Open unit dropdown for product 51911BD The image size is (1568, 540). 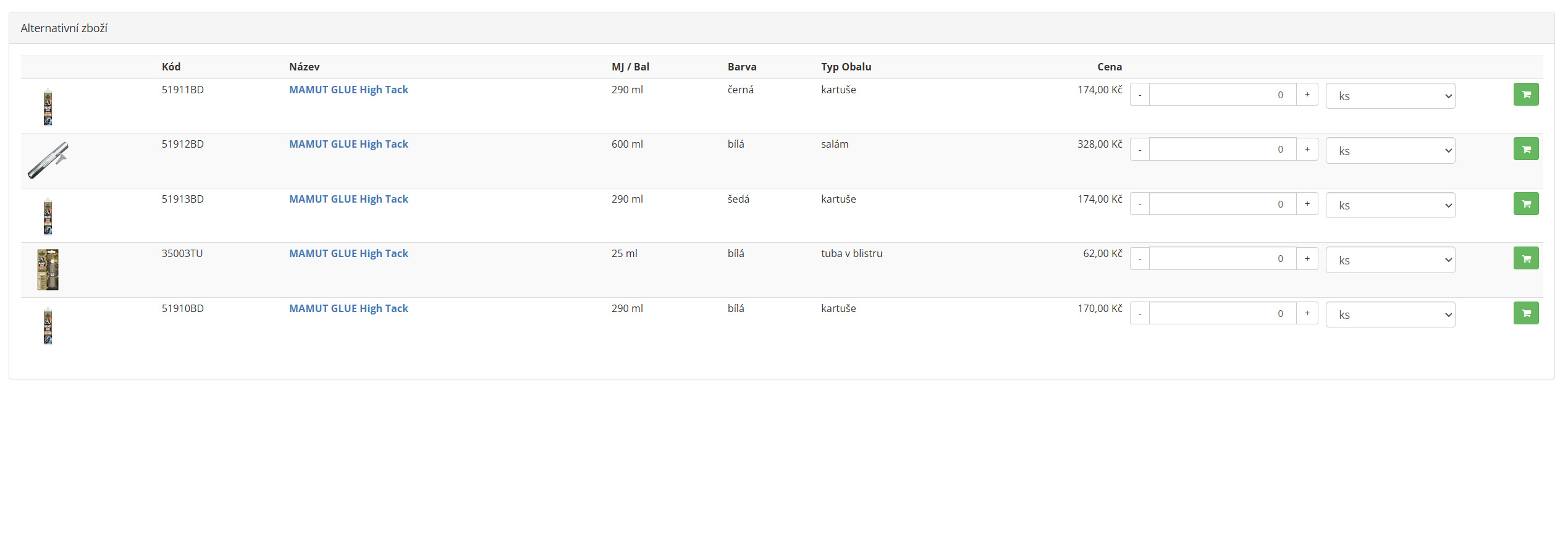coord(1390,96)
